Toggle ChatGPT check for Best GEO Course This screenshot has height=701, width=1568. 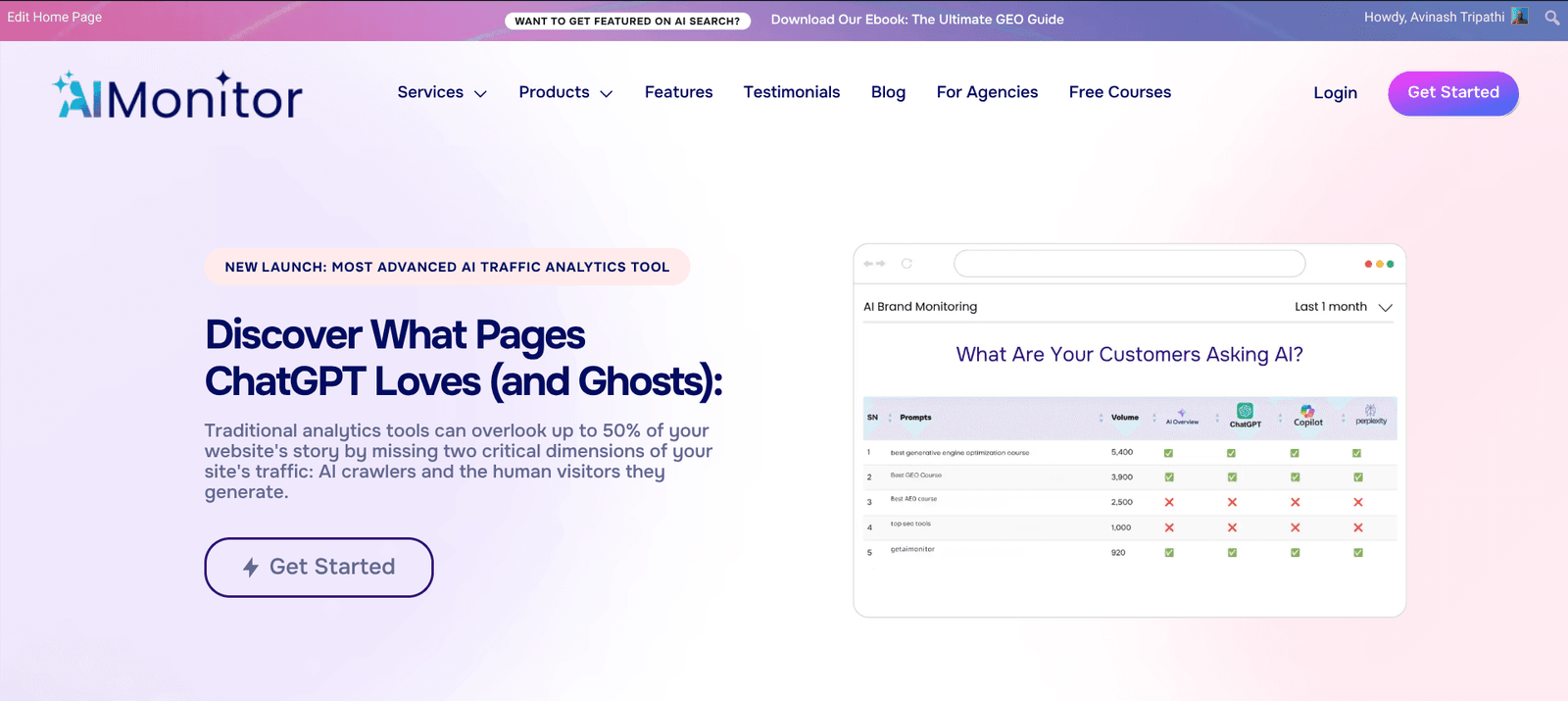(x=1232, y=477)
